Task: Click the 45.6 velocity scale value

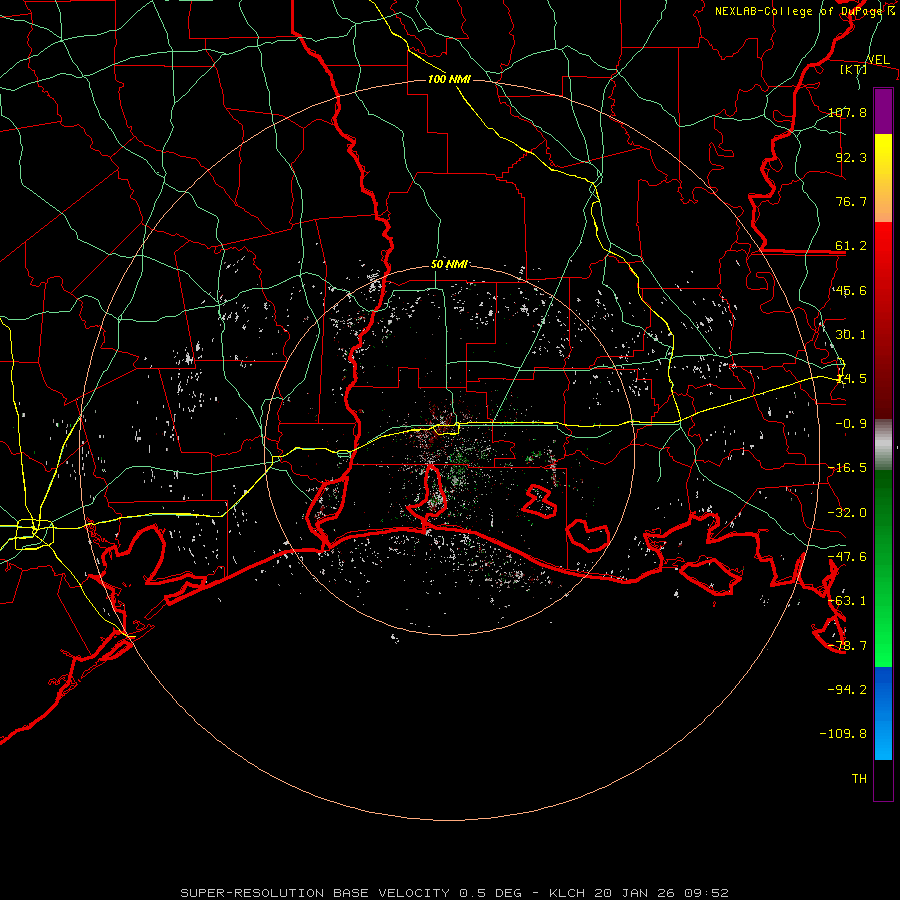Action: pos(851,290)
